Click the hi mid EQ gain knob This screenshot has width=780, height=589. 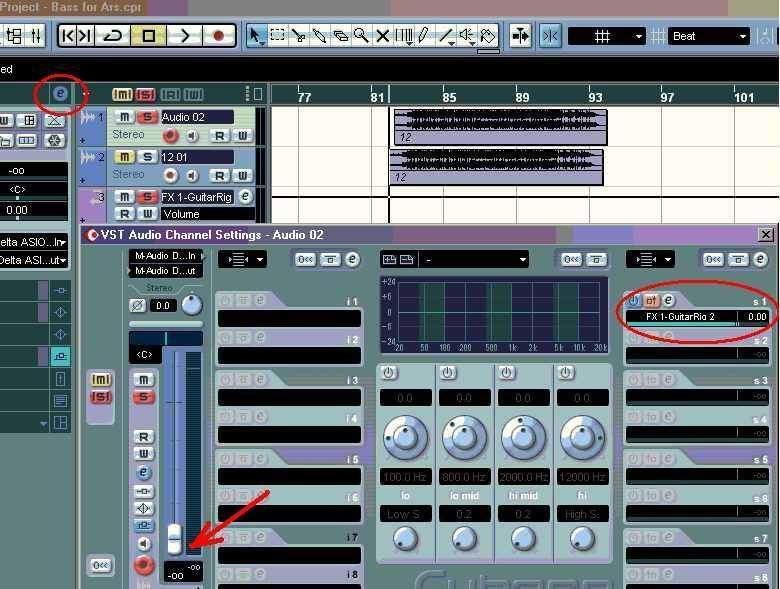(x=523, y=437)
